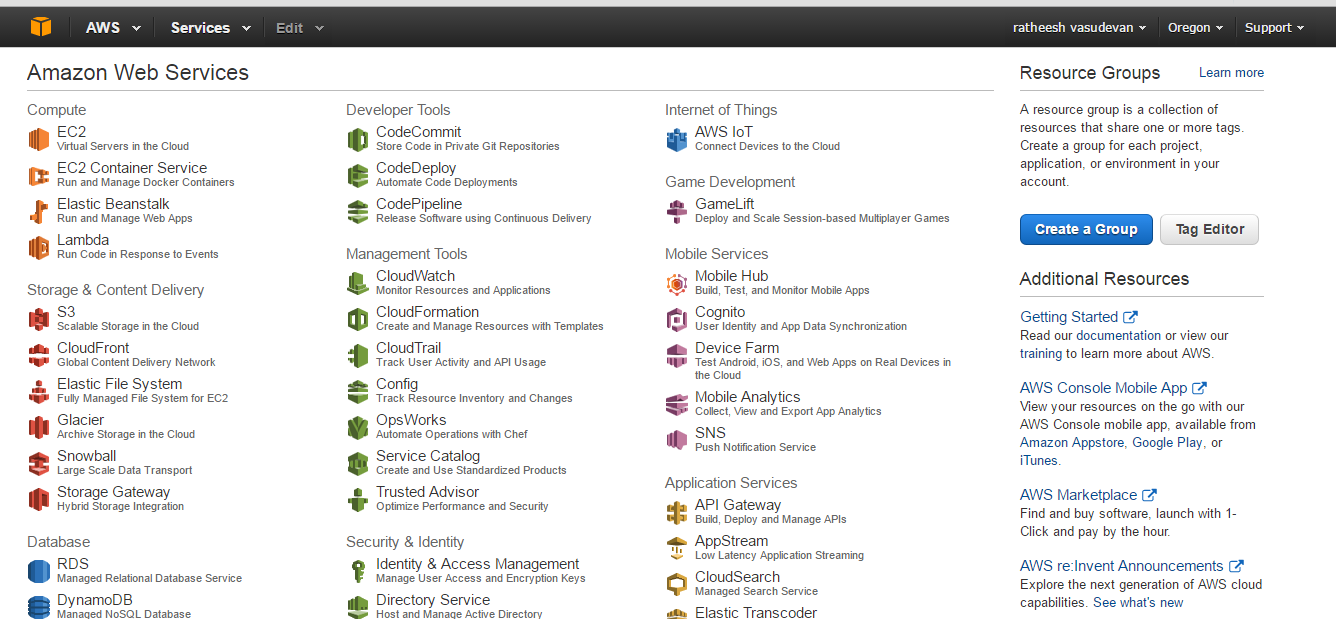Viewport: 1336px width, 619px height.
Task: Click the AWS IoT icon
Action: (677, 139)
